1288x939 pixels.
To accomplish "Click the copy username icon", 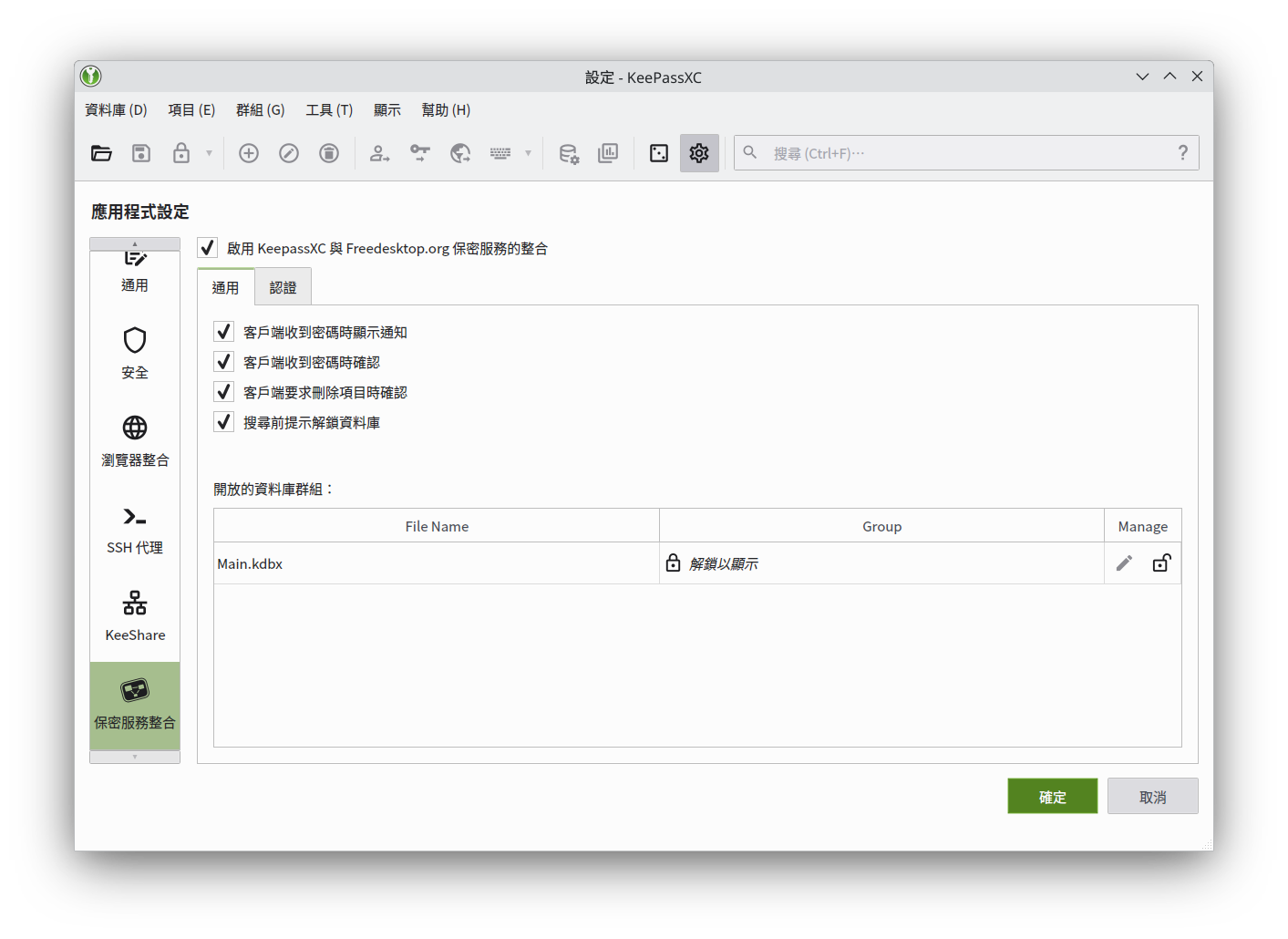I will (379, 153).
